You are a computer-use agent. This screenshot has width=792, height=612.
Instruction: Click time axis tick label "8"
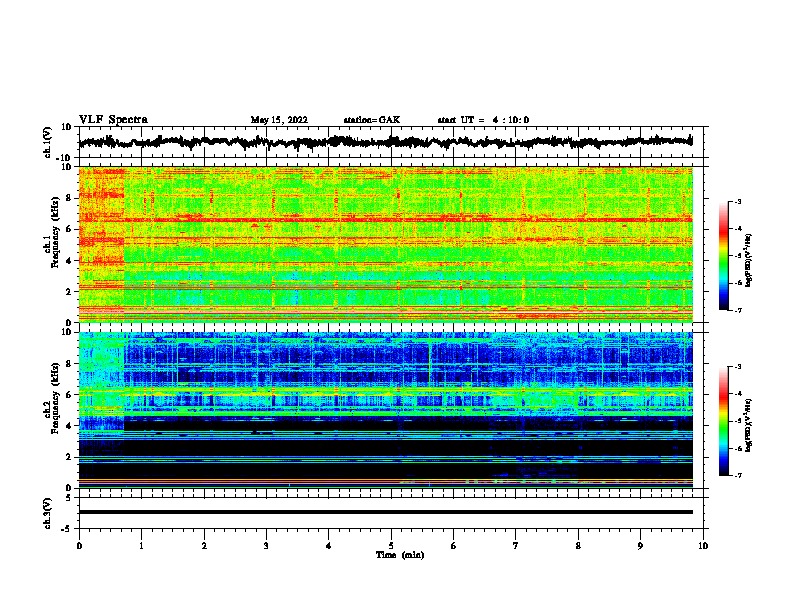(578, 546)
